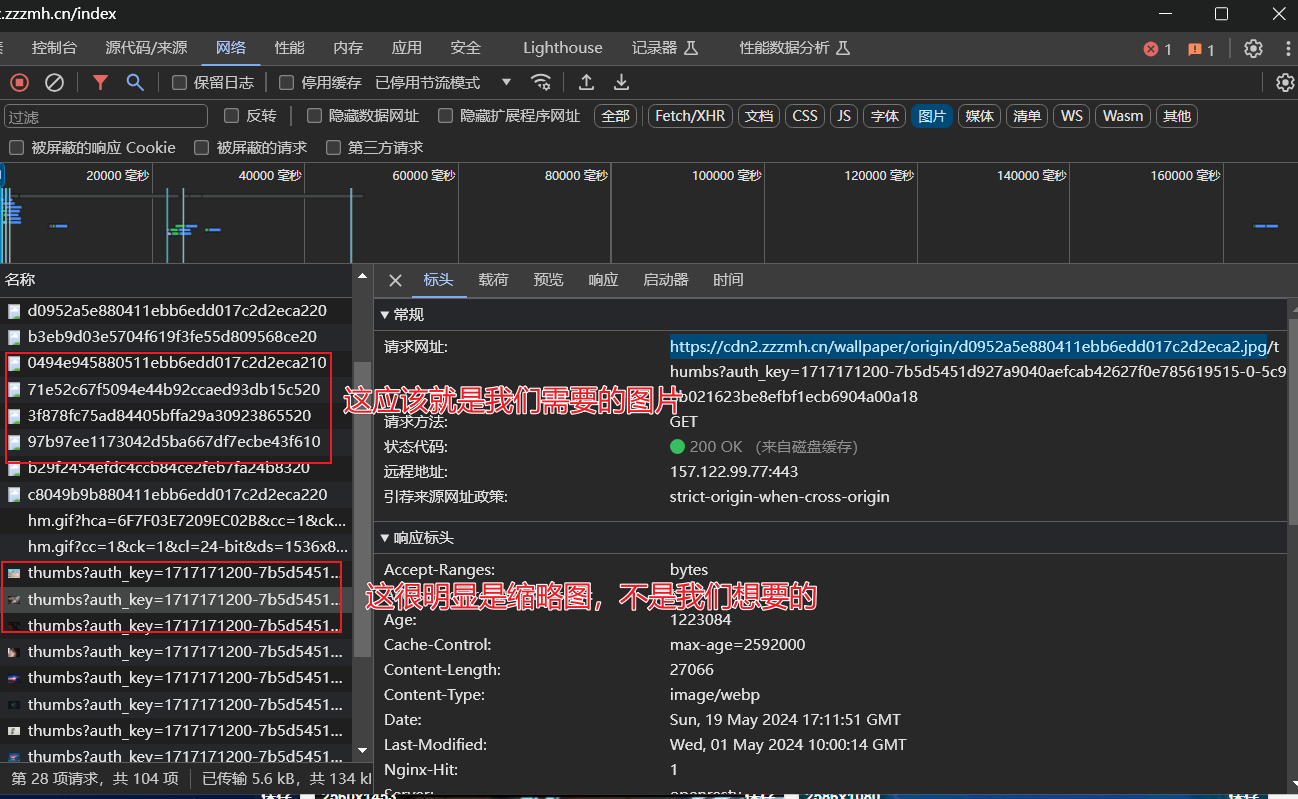Open the Lighthouse tab
The width and height of the screenshot is (1298, 799).
point(563,48)
